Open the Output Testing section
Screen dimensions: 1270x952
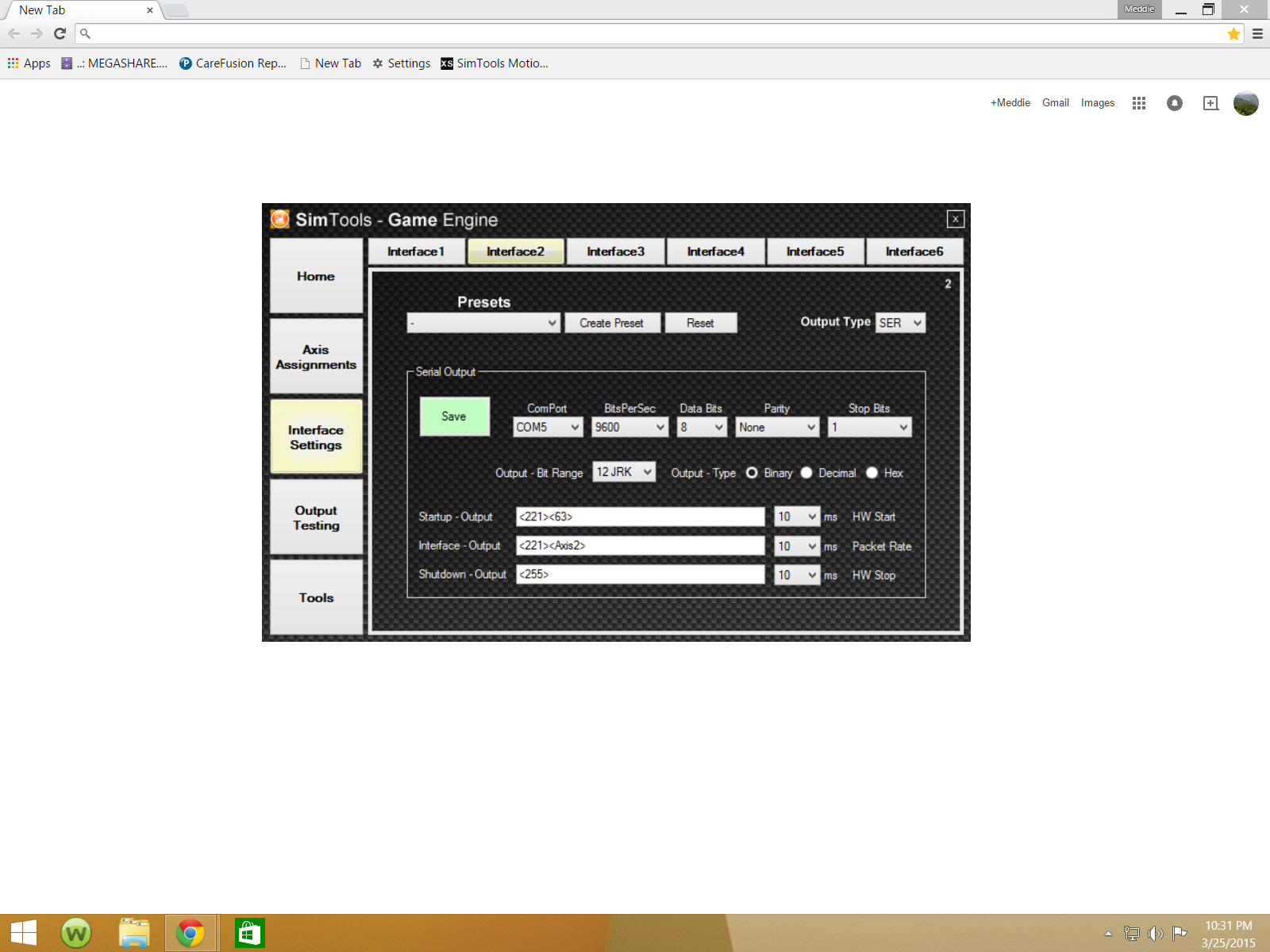coord(316,517)
